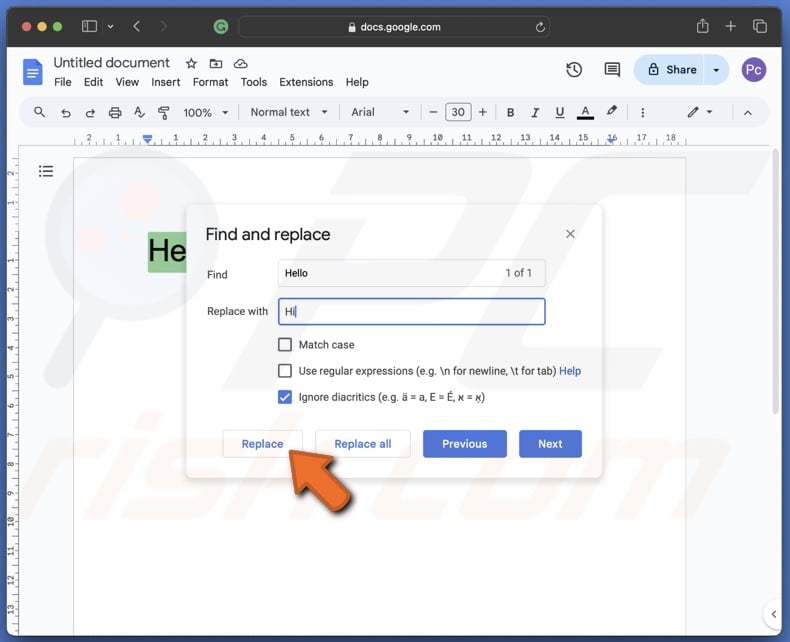
Task: Close the Find and replace dialog
Action: [570, 234]
